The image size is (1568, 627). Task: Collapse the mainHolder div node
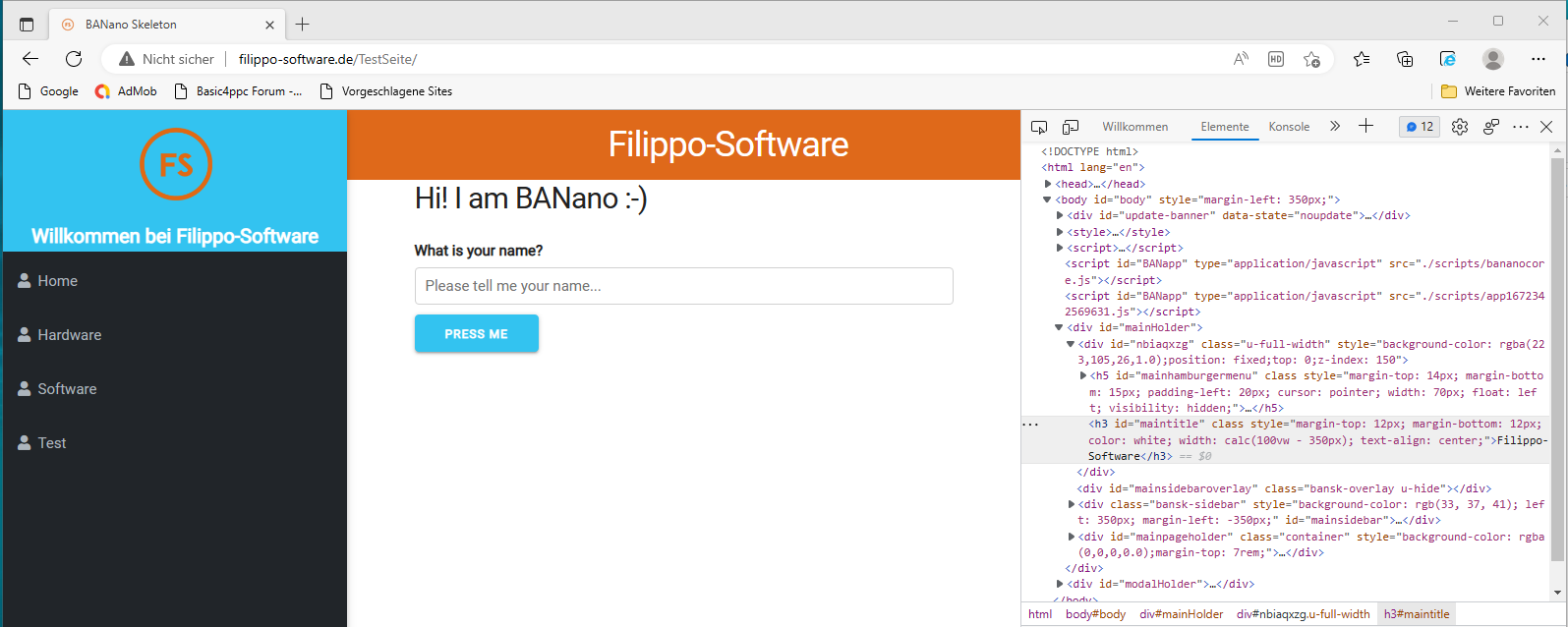(1060, 328)
